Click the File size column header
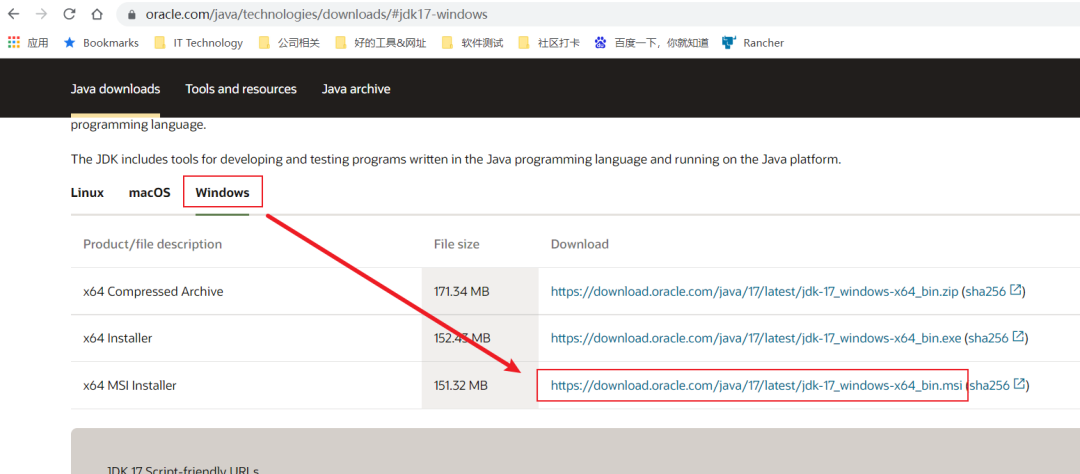 click(x=457, y=244)
